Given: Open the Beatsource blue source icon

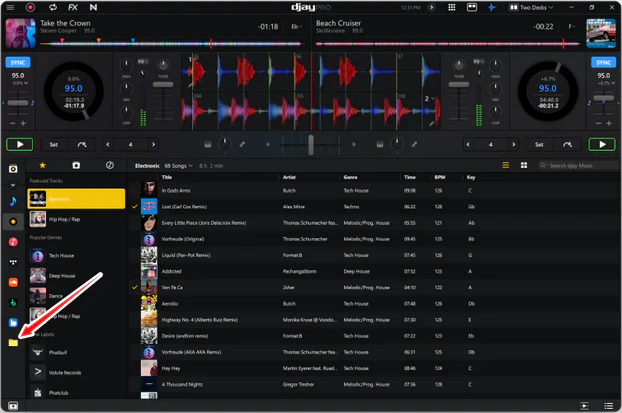Looking at the screenshot, I should click(13, 323).
